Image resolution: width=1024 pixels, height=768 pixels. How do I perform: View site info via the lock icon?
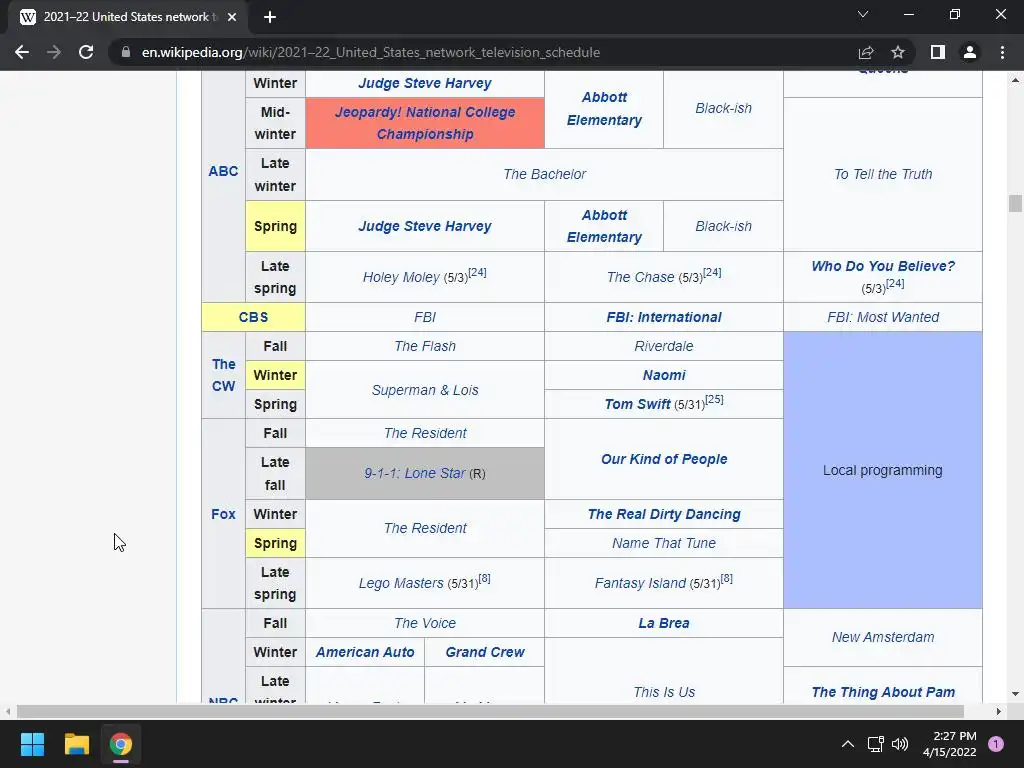126,52
